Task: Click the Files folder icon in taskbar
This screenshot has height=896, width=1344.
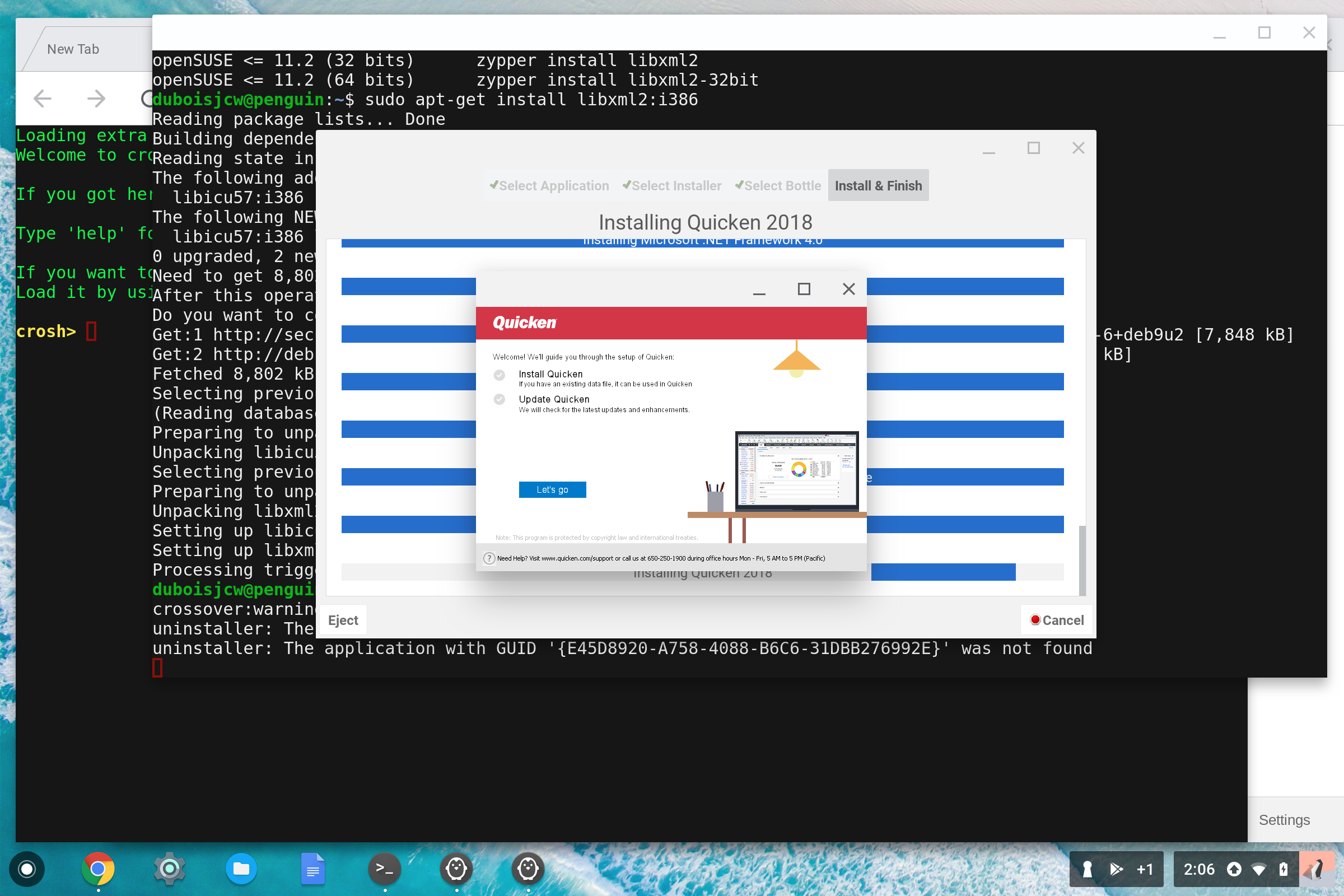Action: pos(242,868)
